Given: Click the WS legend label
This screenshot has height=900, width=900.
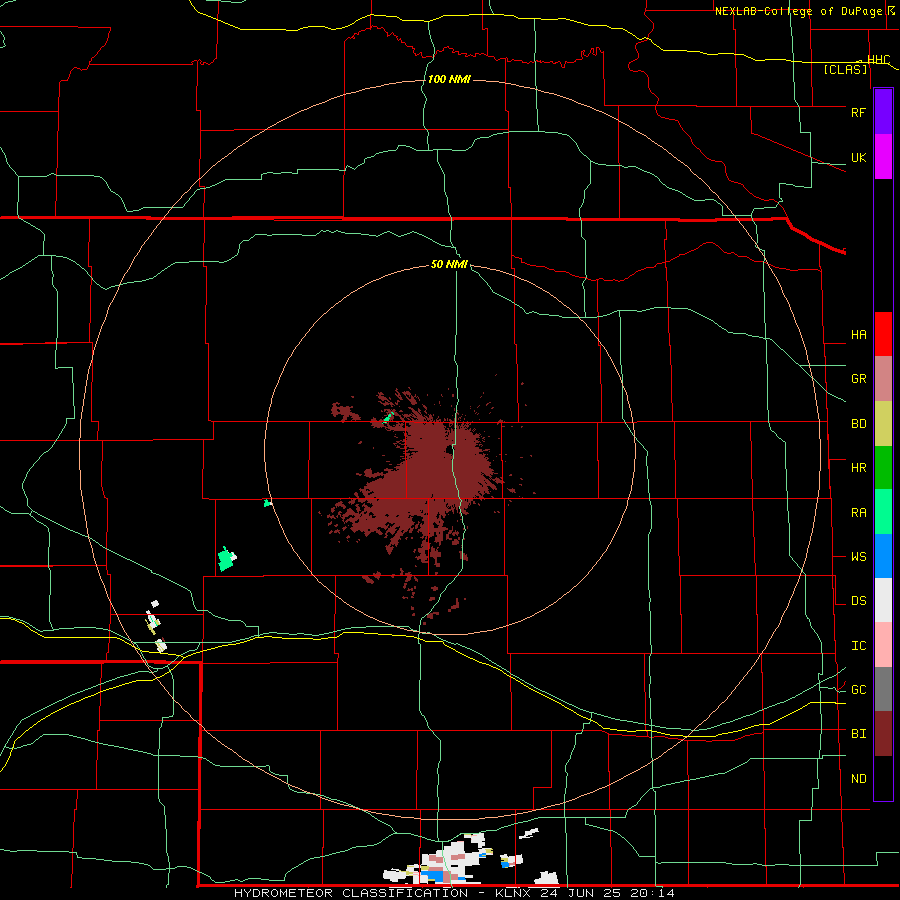Looking at the screenshot, I should (x=858, y=557).
